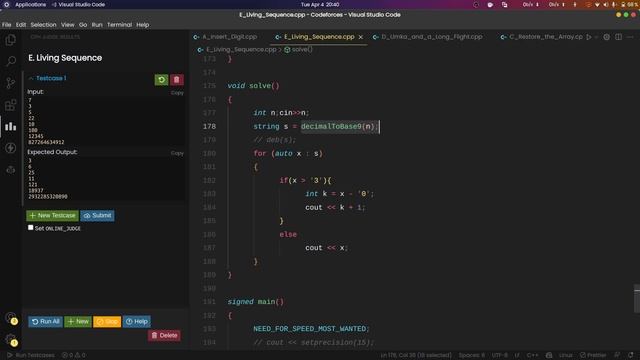
Task: Switch to C_Restore_the_Array.cpp tab
Action: point(542,37)
